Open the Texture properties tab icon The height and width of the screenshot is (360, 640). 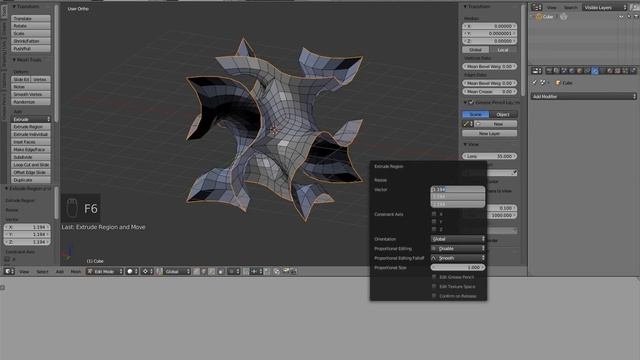click(x=617, y=71)
